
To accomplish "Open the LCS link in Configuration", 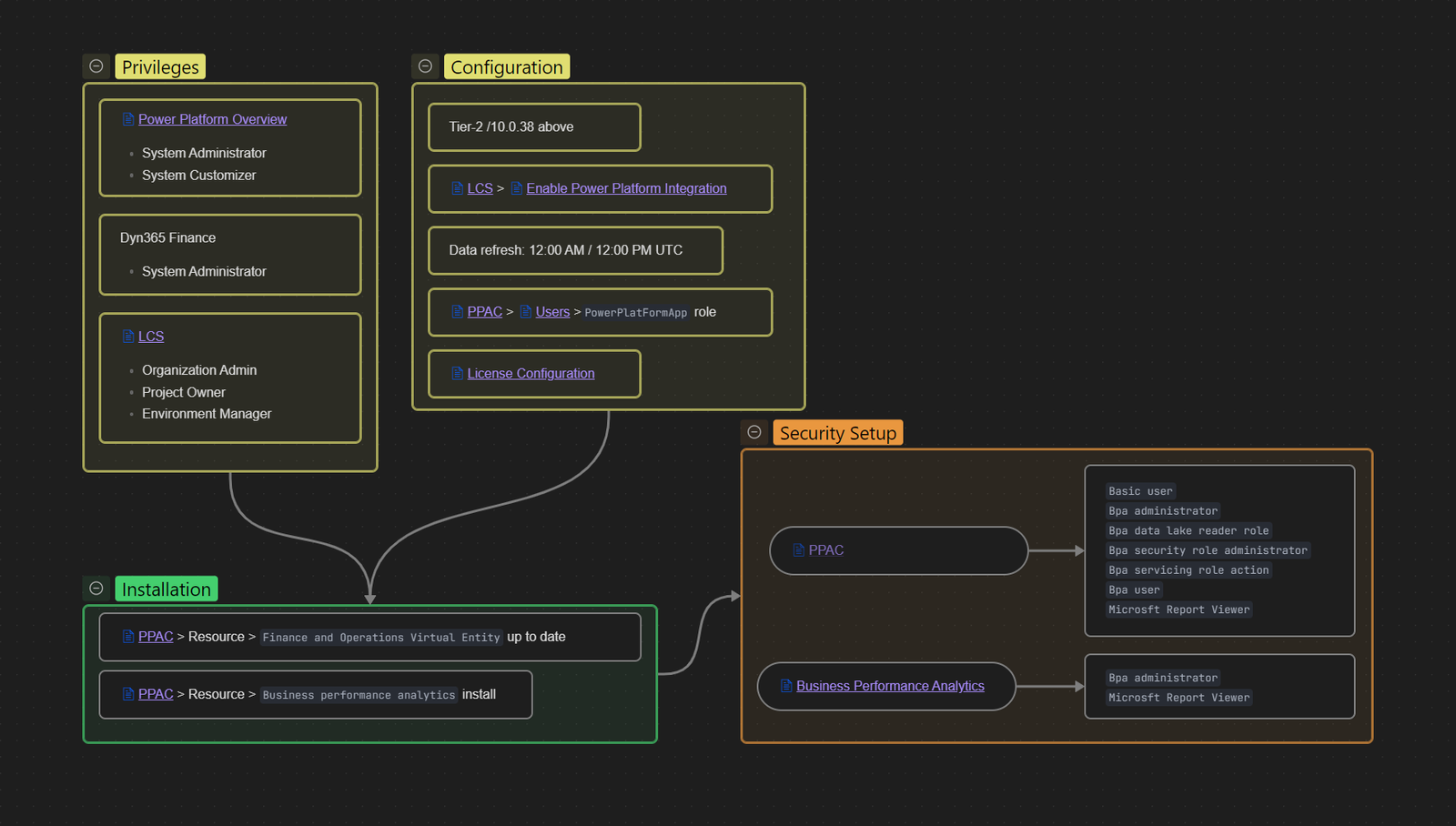I will (480, 188).
